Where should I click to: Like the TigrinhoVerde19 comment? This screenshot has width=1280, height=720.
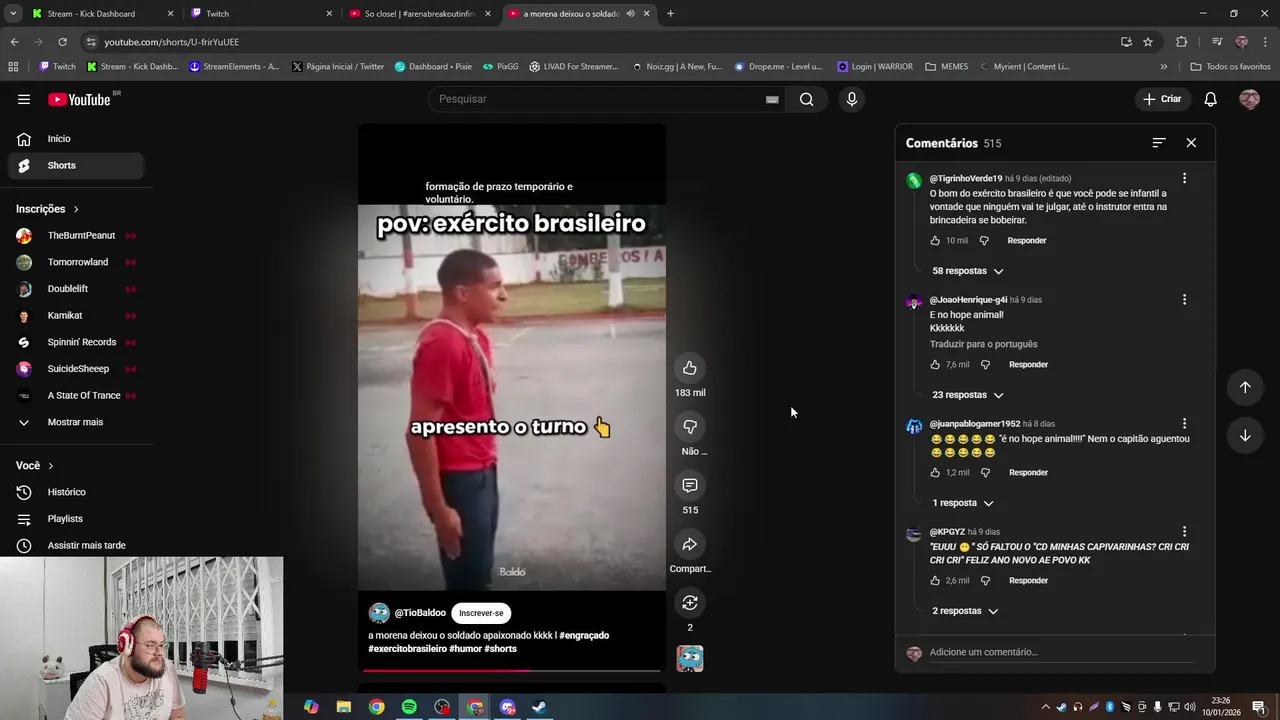935,241
